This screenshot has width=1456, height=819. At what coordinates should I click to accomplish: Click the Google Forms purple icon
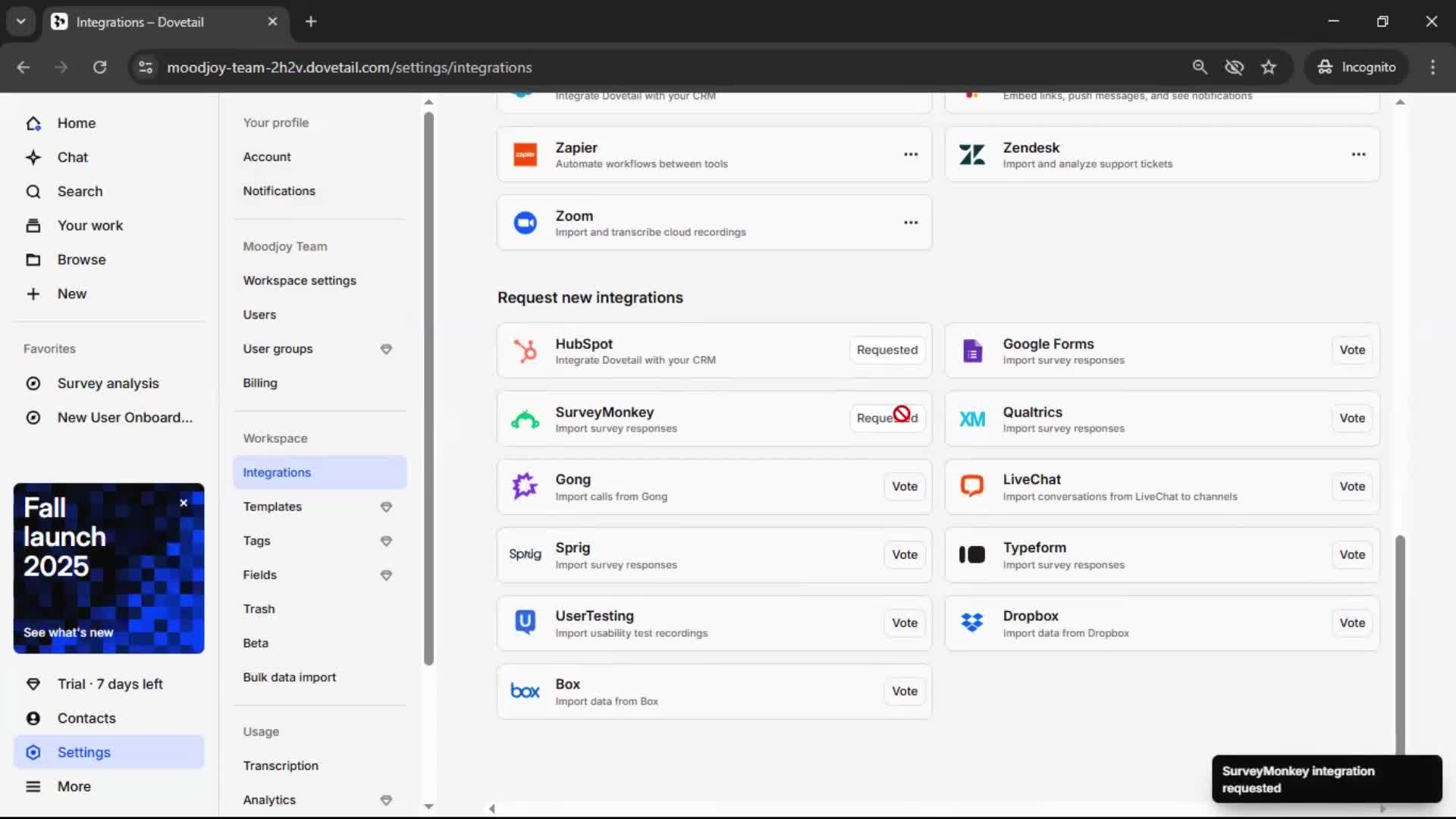(x=972, y=350)
